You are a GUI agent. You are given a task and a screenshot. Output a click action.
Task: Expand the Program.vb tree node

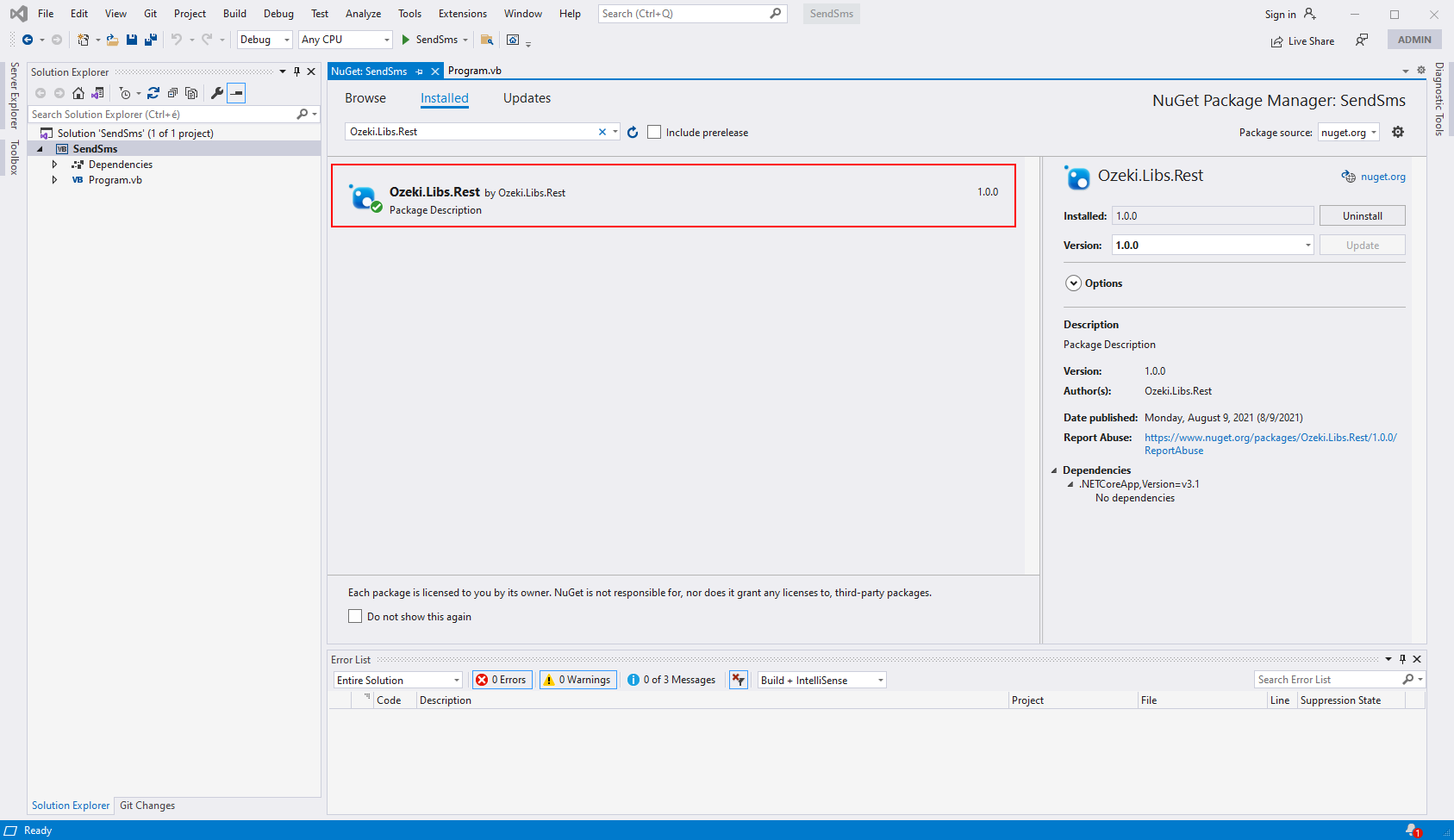click(x=55, y=180)
